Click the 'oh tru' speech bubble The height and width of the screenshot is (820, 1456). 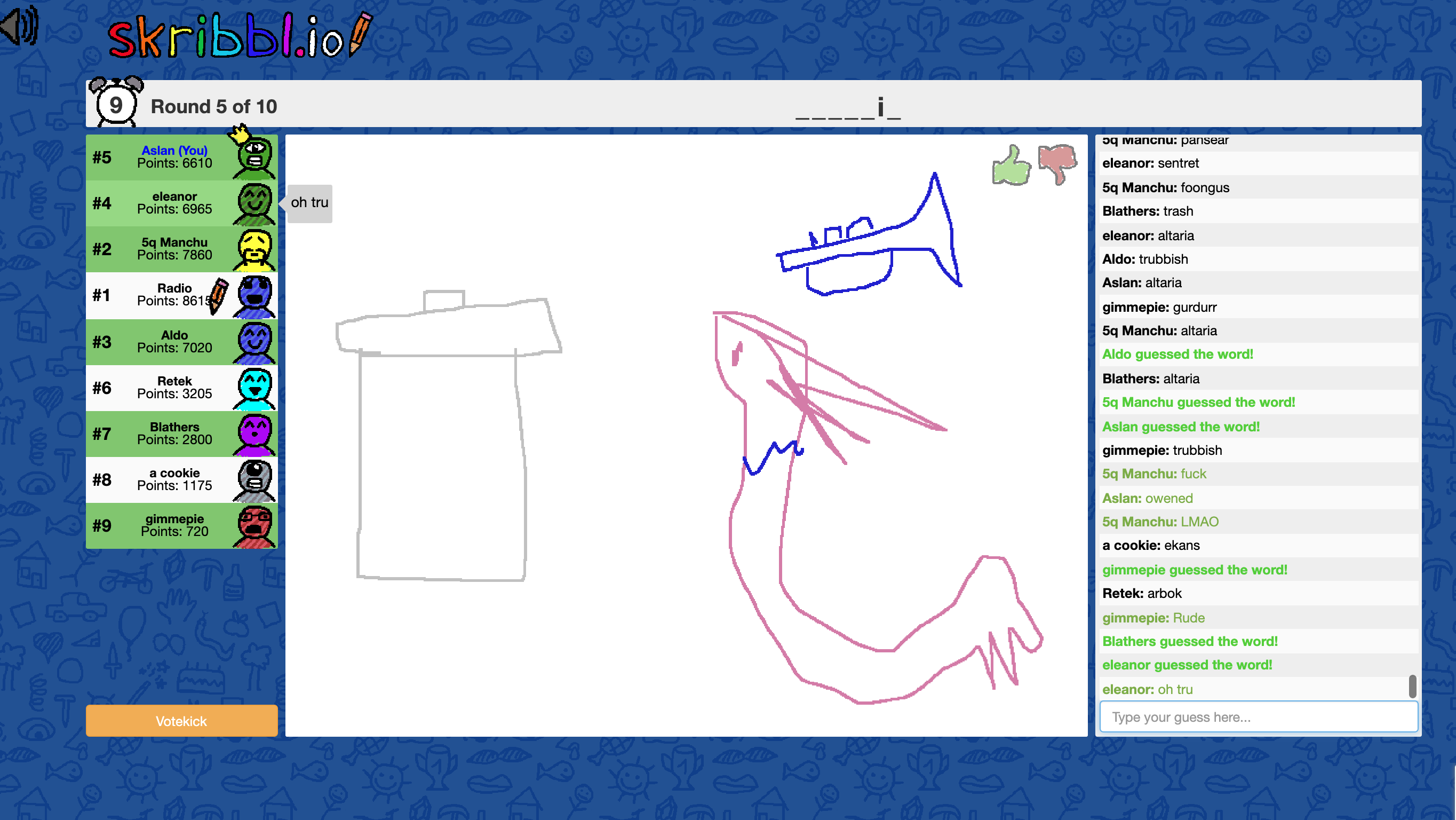tap(309, 202)
